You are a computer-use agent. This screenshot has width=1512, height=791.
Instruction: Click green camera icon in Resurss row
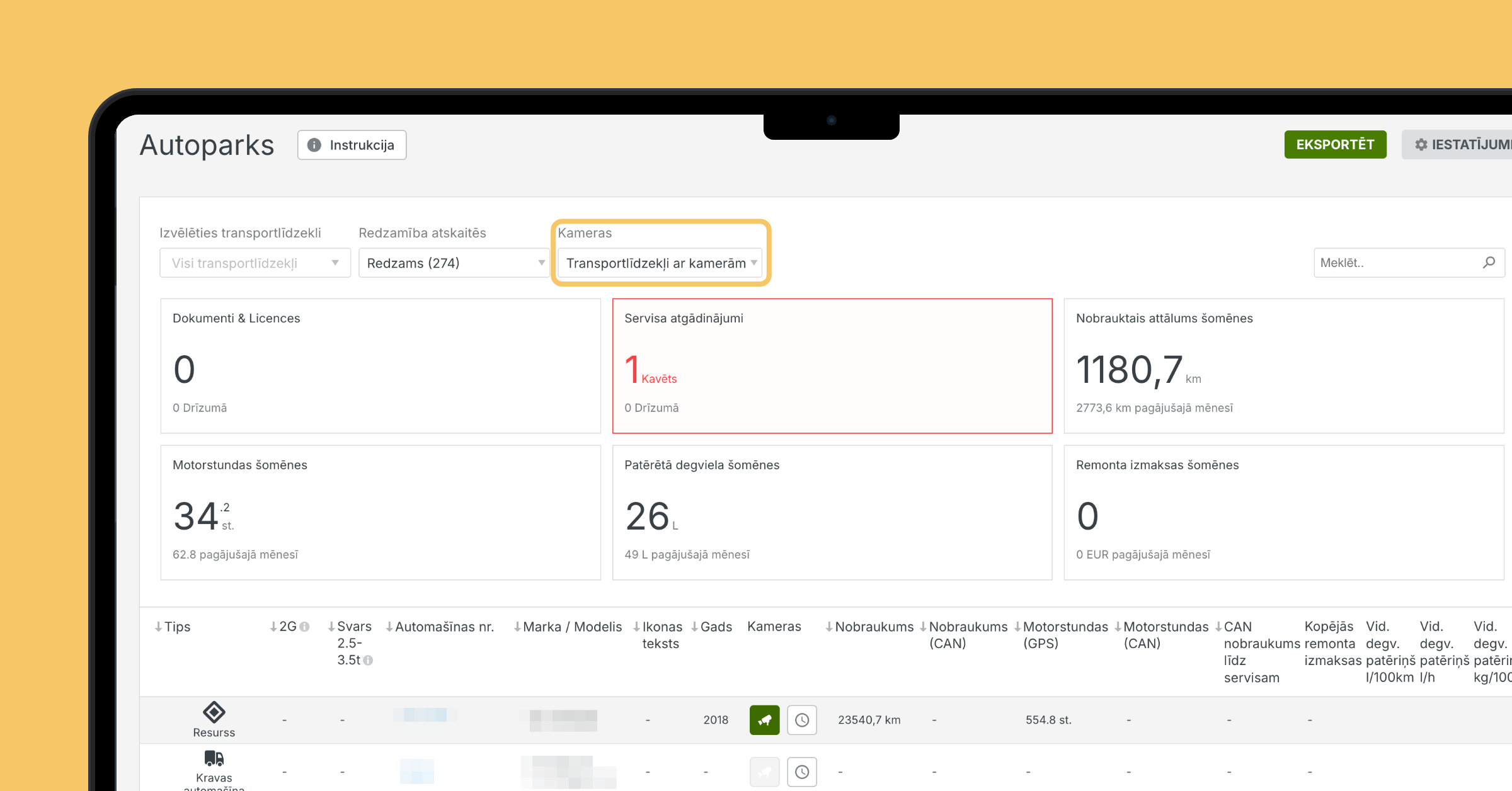click(x=764, y=720)
